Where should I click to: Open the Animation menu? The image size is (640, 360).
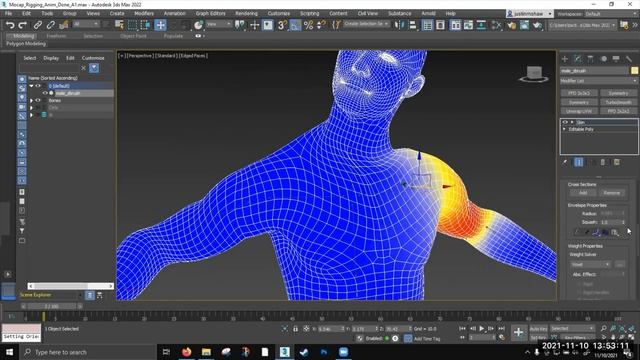coord(174,13)
